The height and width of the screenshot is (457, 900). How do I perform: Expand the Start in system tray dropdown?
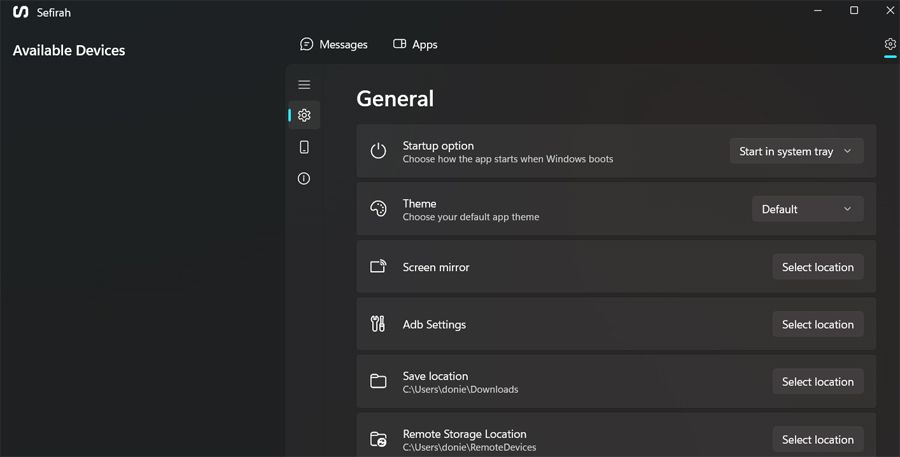pos(796,151)
